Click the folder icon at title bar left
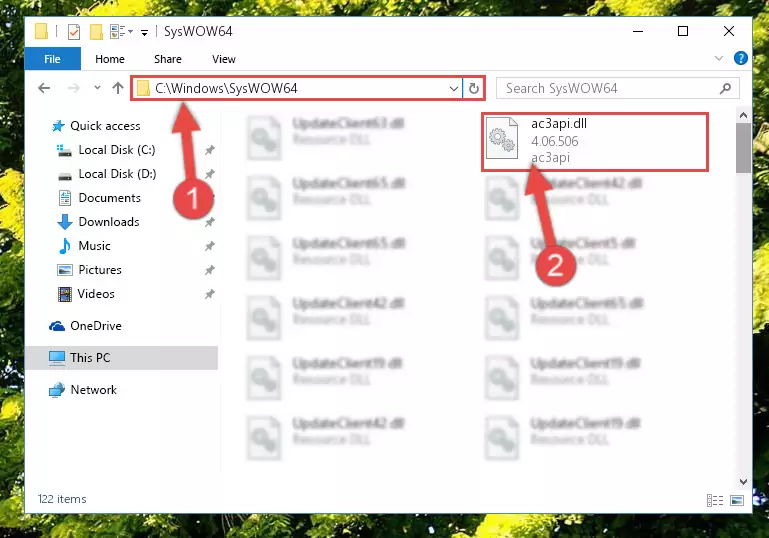This screenshot has width=769, height=538. pyautogui.click(x=42, y=31)
